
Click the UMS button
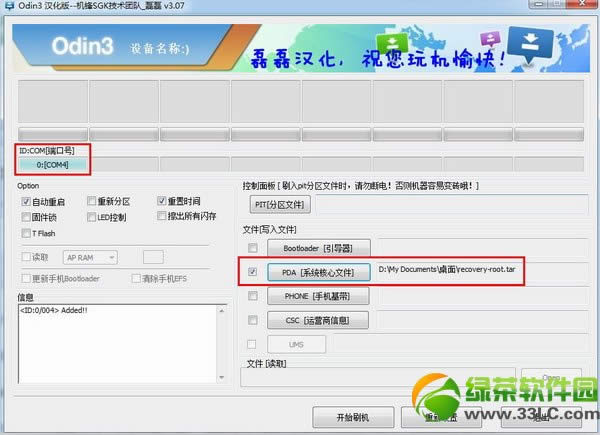tap(297, 344)
